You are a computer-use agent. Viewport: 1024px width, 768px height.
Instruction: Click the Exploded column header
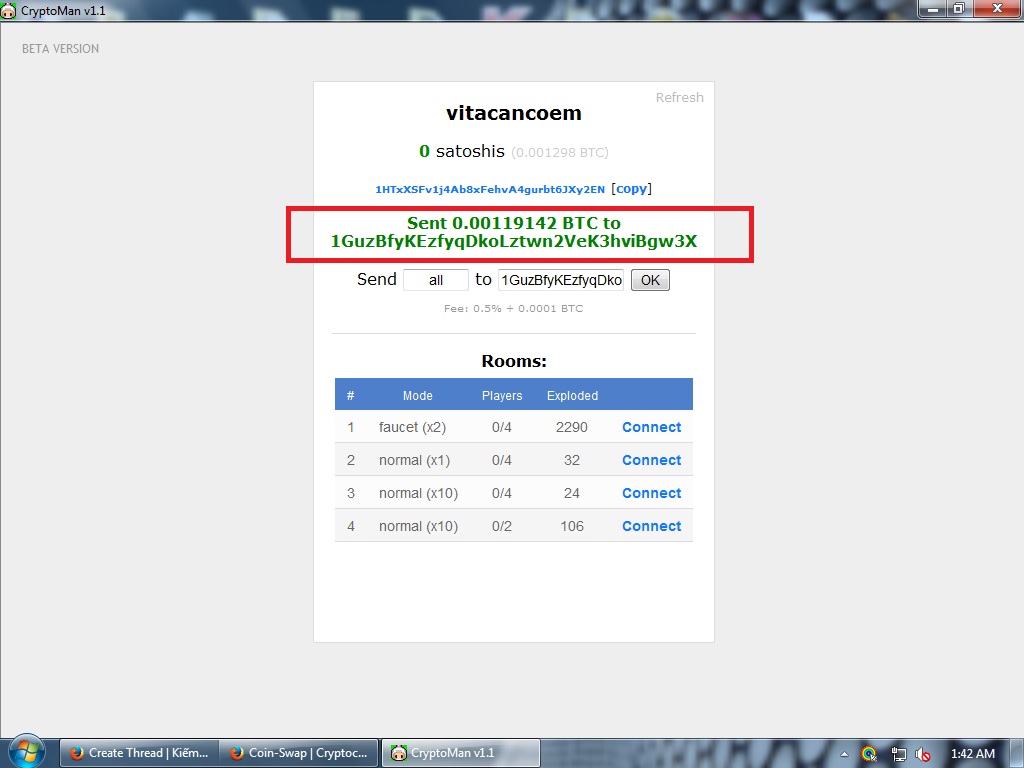click(572, 396)
